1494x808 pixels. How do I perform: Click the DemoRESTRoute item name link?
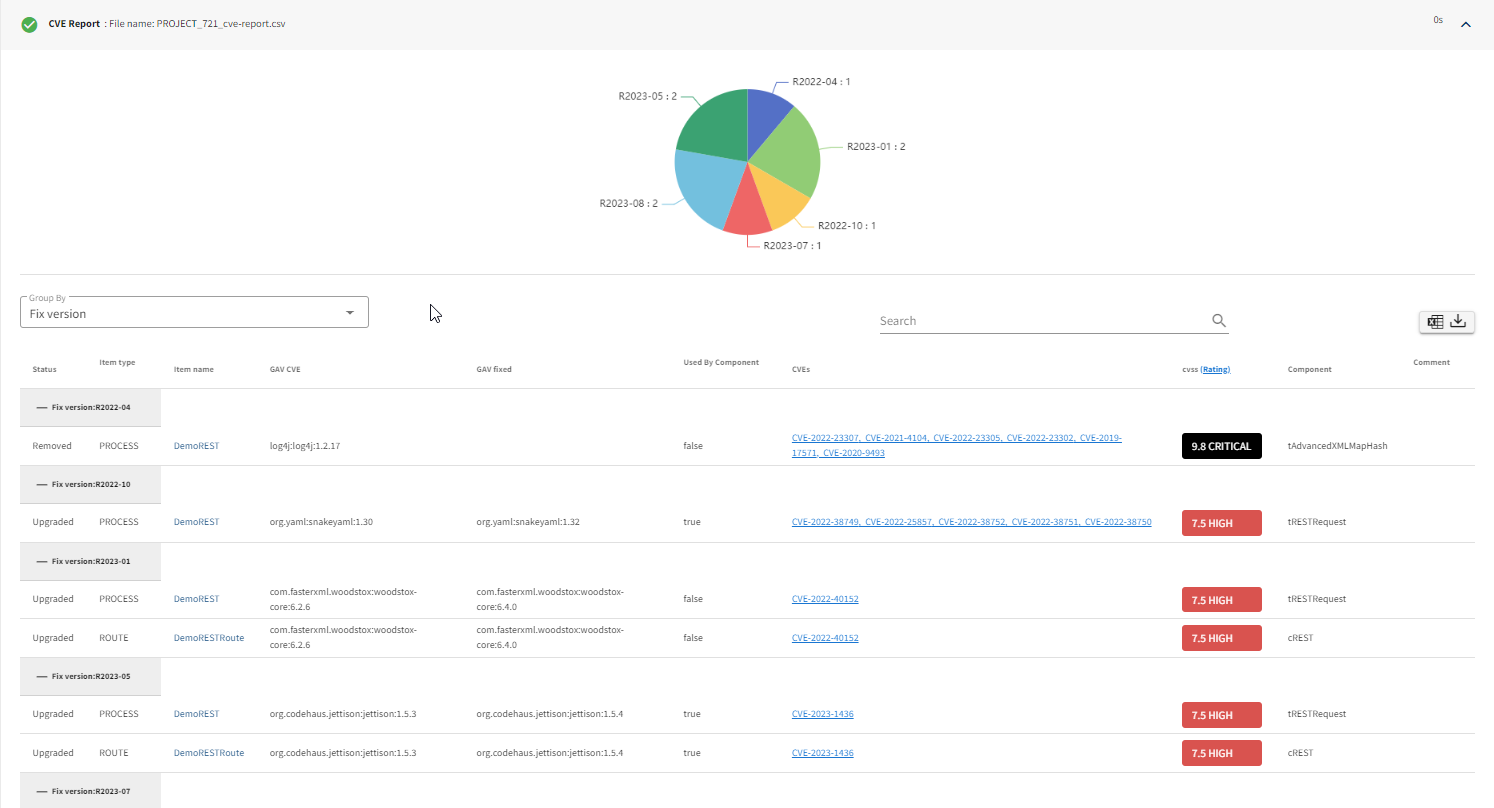tap(209, 637)
